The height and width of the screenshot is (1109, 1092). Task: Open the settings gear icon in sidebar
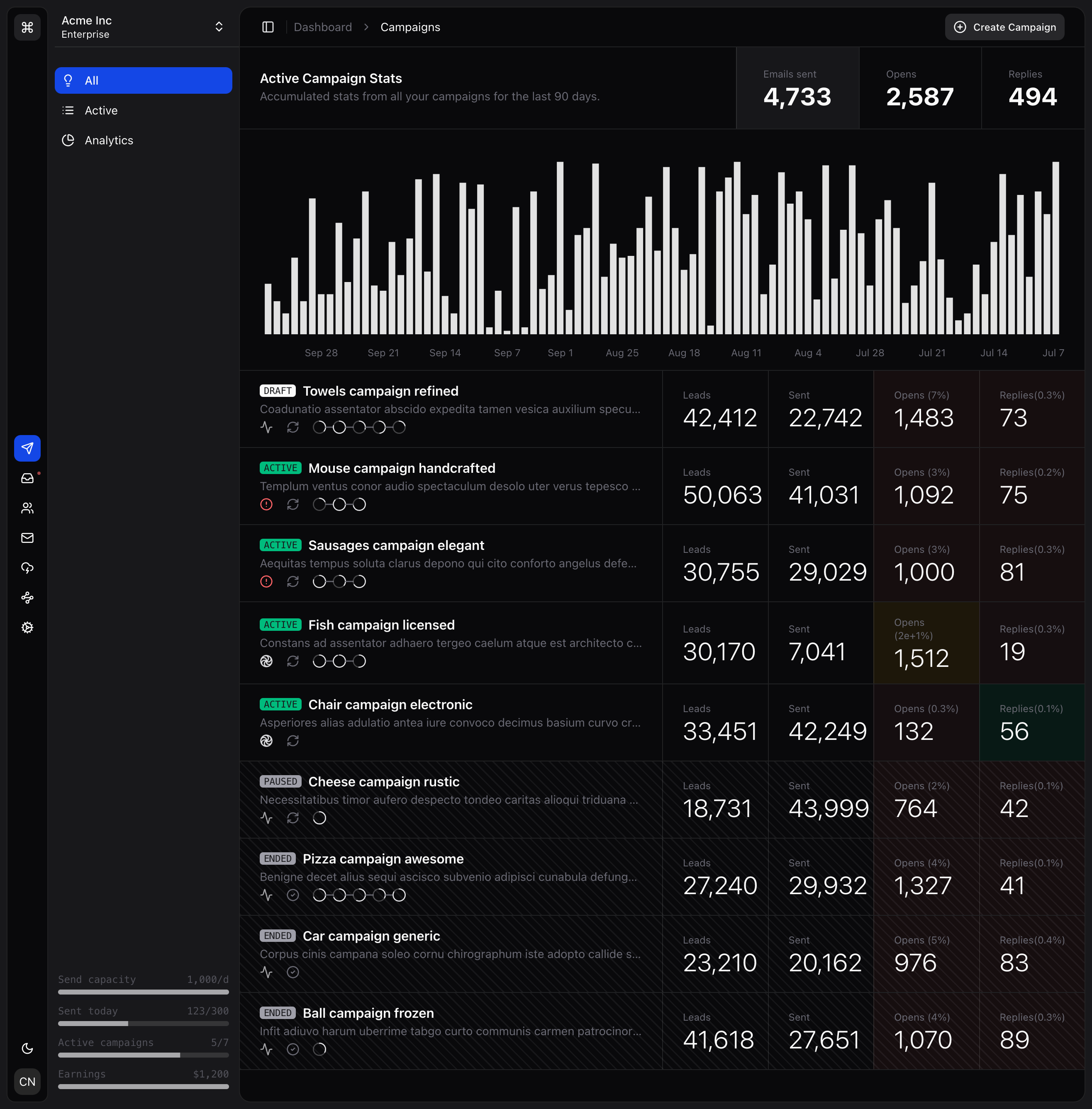point(27,628)
